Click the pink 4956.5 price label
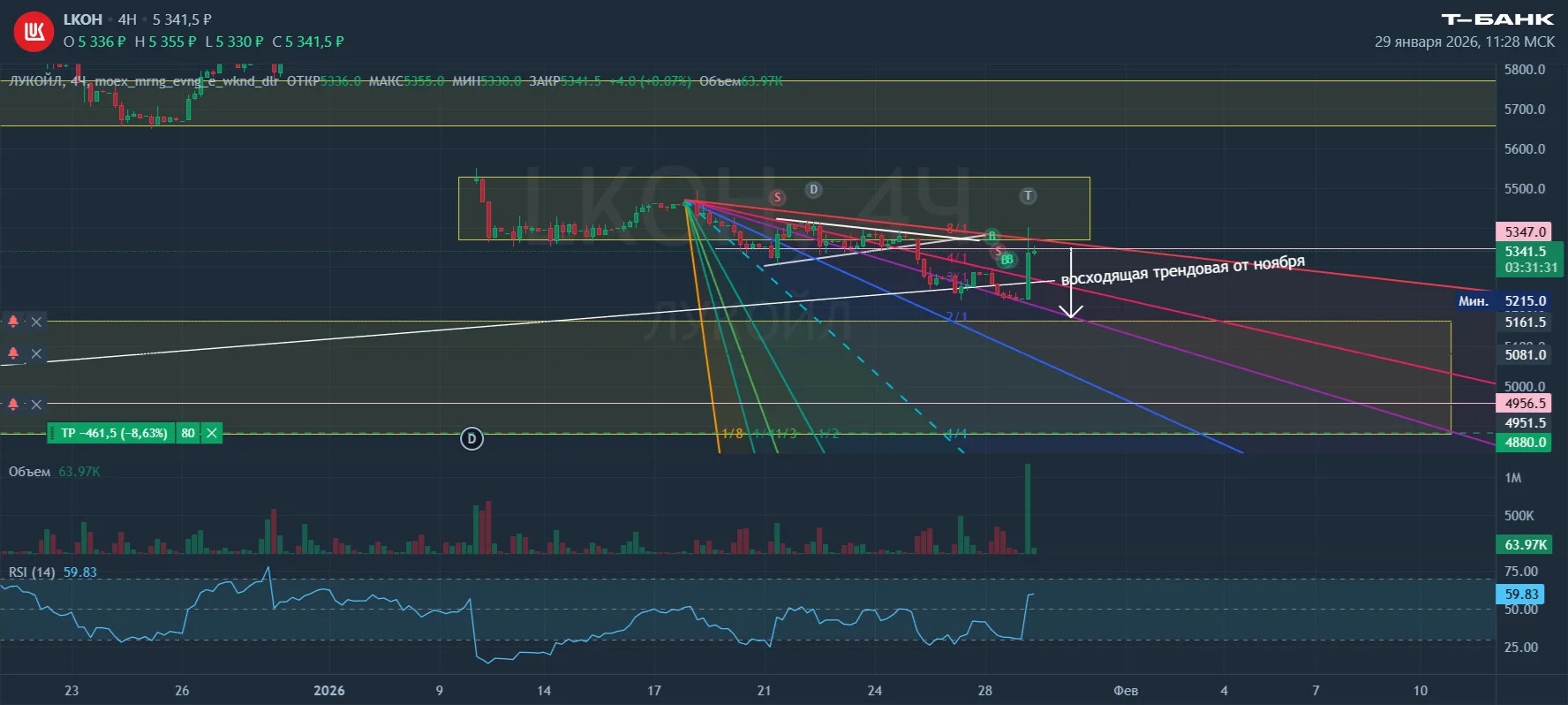Image resolution: width=1568 pixels, height=705 pixels. 1525,404
